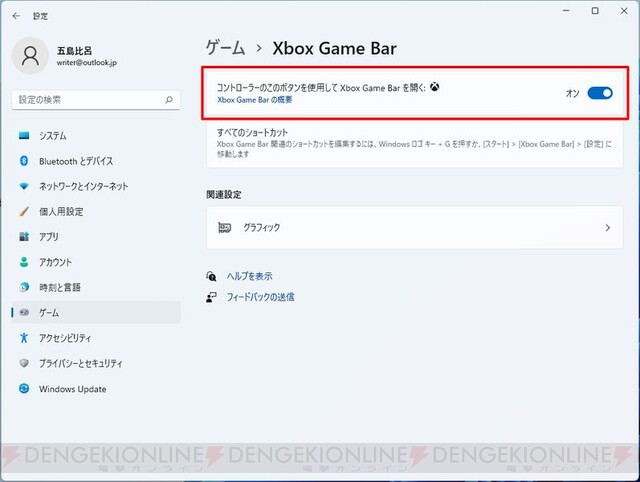This screenshot has height=482, width=640.
Task: Click the network Wi-Fi icon
Action: [x=24, y=186]
